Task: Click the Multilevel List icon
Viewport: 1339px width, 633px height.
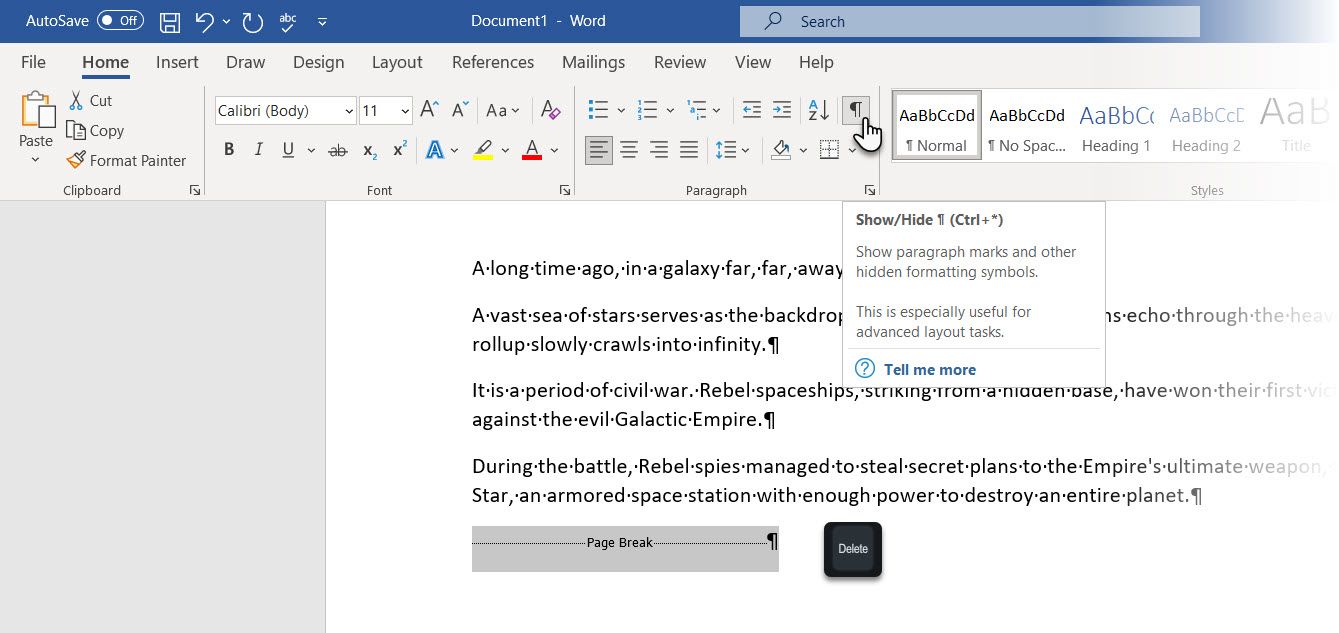Action: pyautogui.click(x=697, y=110)
